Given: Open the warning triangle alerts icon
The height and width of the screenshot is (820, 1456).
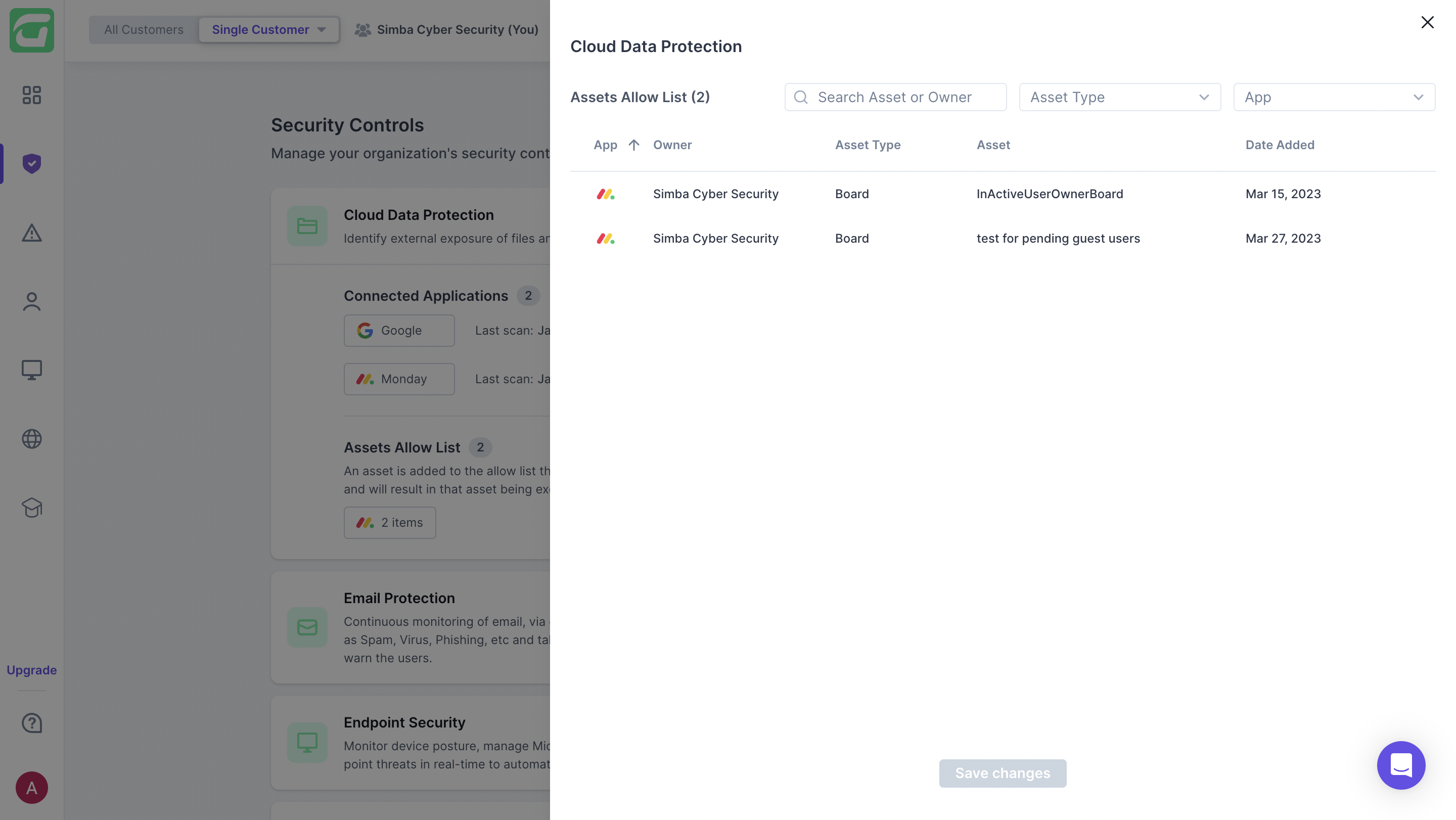Looking at the screenshot, I should [32, 232].
